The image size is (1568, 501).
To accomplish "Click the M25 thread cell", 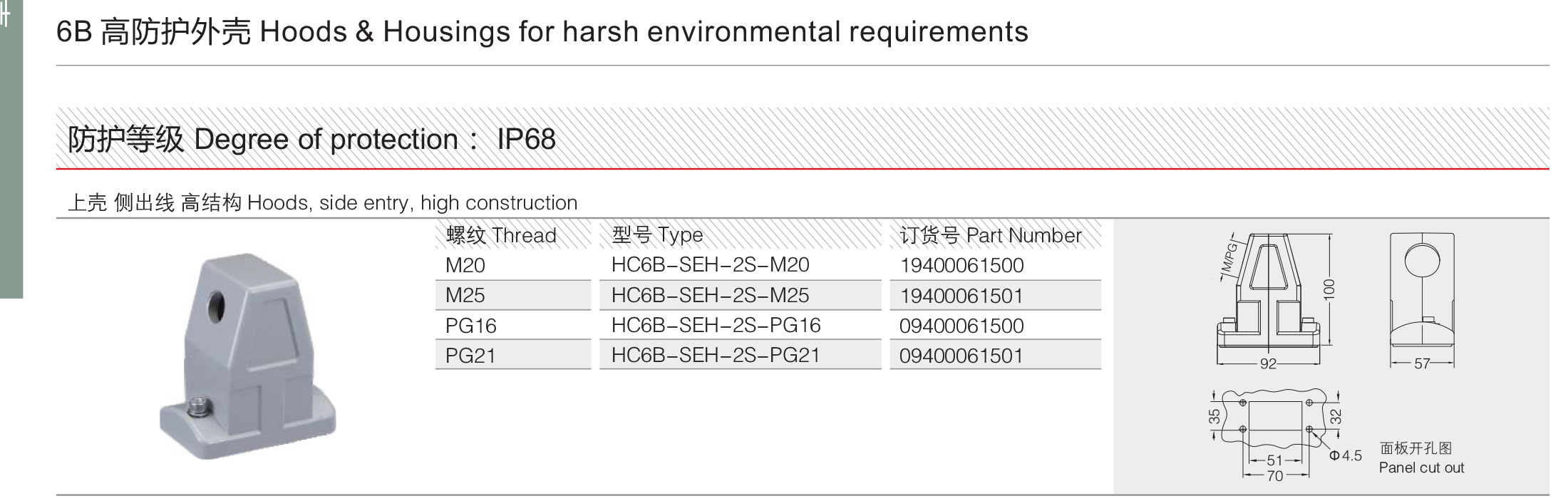I will 513,295.
